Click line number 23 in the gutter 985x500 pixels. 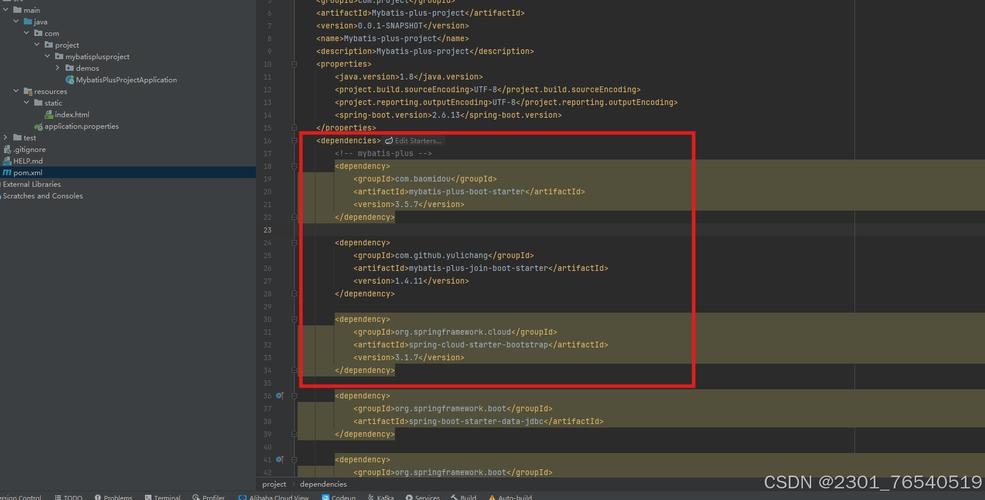click(x=268, y=230)
